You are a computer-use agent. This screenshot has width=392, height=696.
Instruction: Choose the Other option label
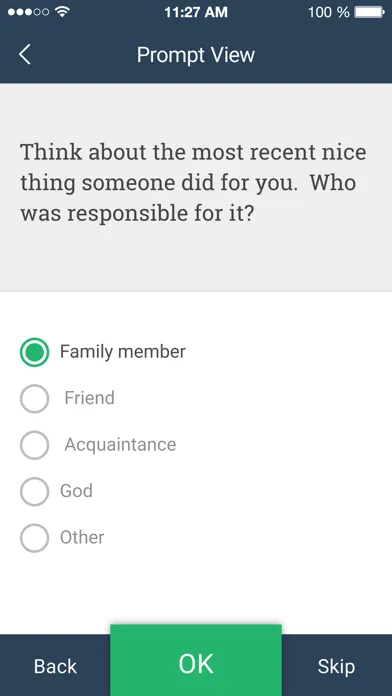[x=82, y=538]
